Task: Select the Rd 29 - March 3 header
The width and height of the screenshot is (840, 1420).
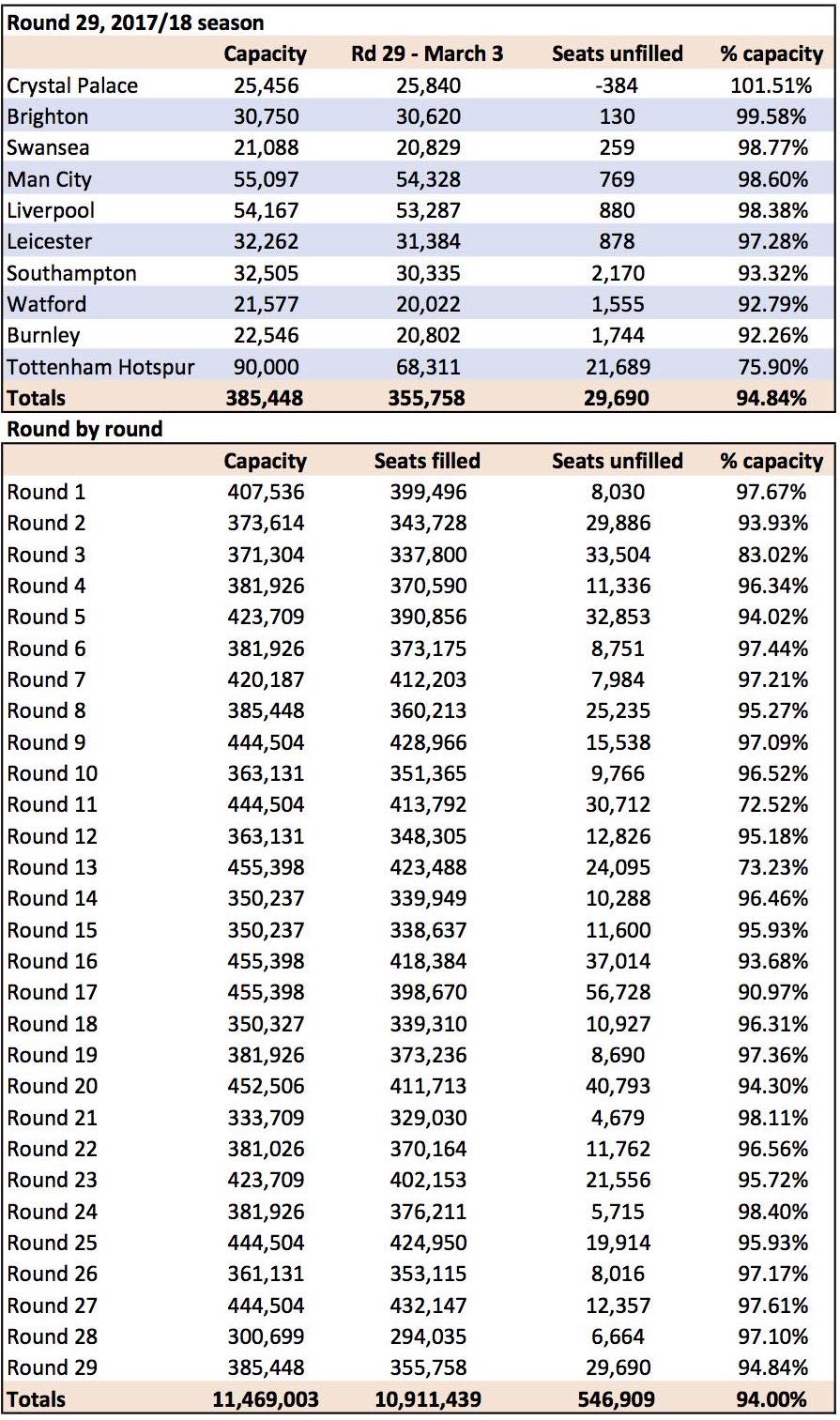Action: click(x=427, y=53)
